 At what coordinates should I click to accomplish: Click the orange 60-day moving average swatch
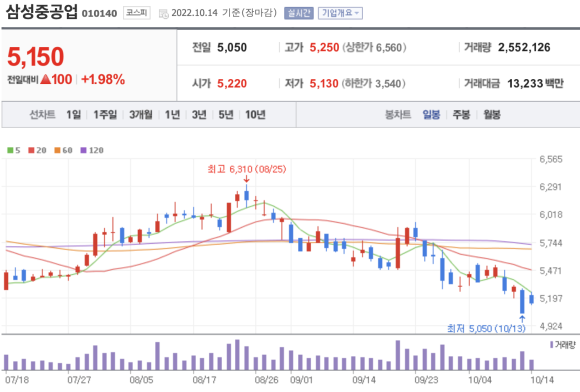point(57,150)
